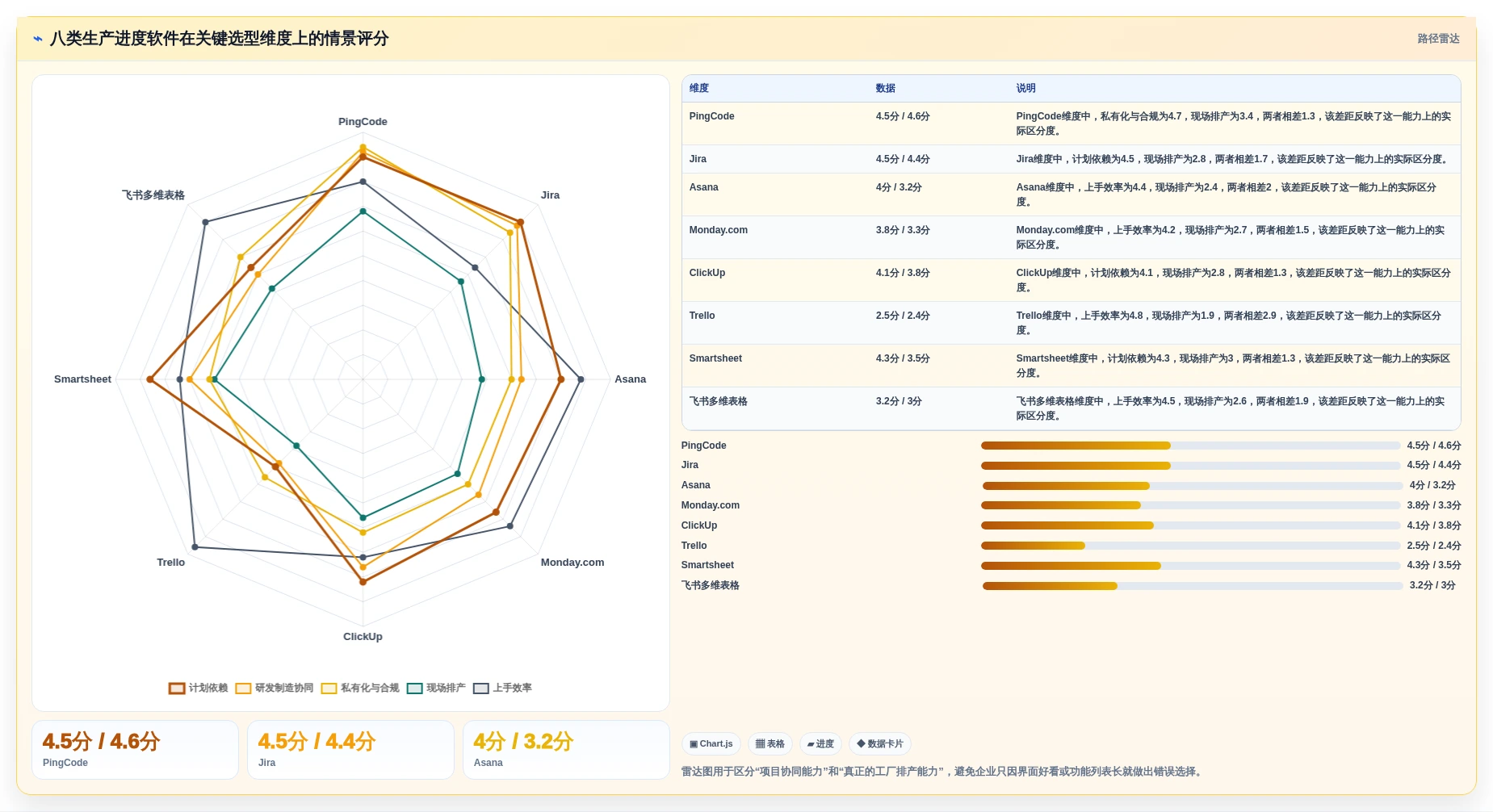Click the Smartsheet axis label on the radar

(82, 379)
